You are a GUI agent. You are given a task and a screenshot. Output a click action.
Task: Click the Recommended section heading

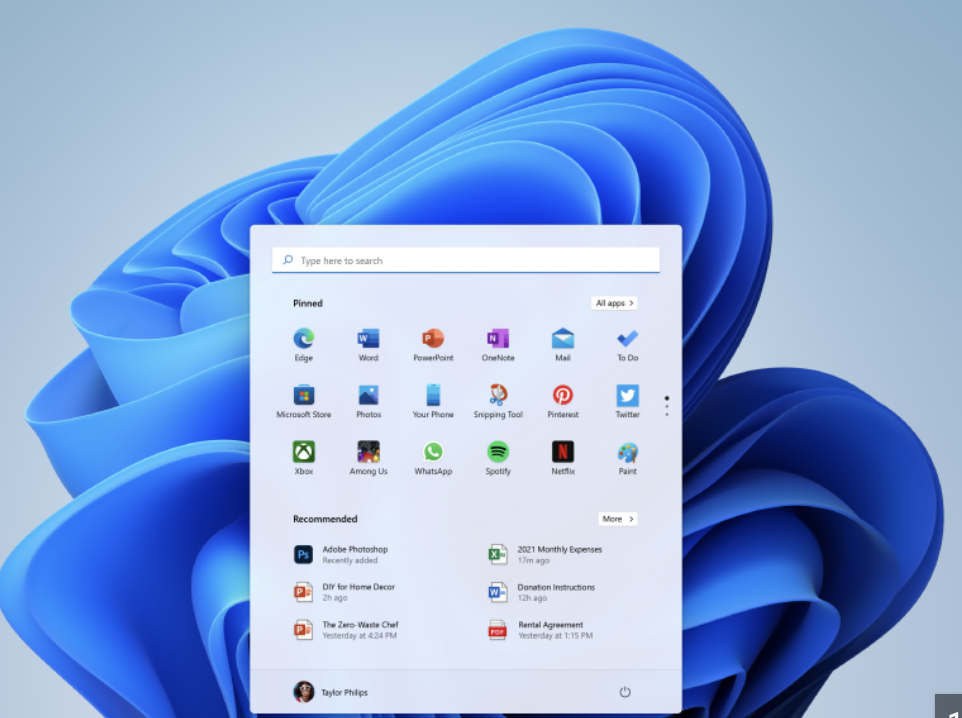(325, 519)
